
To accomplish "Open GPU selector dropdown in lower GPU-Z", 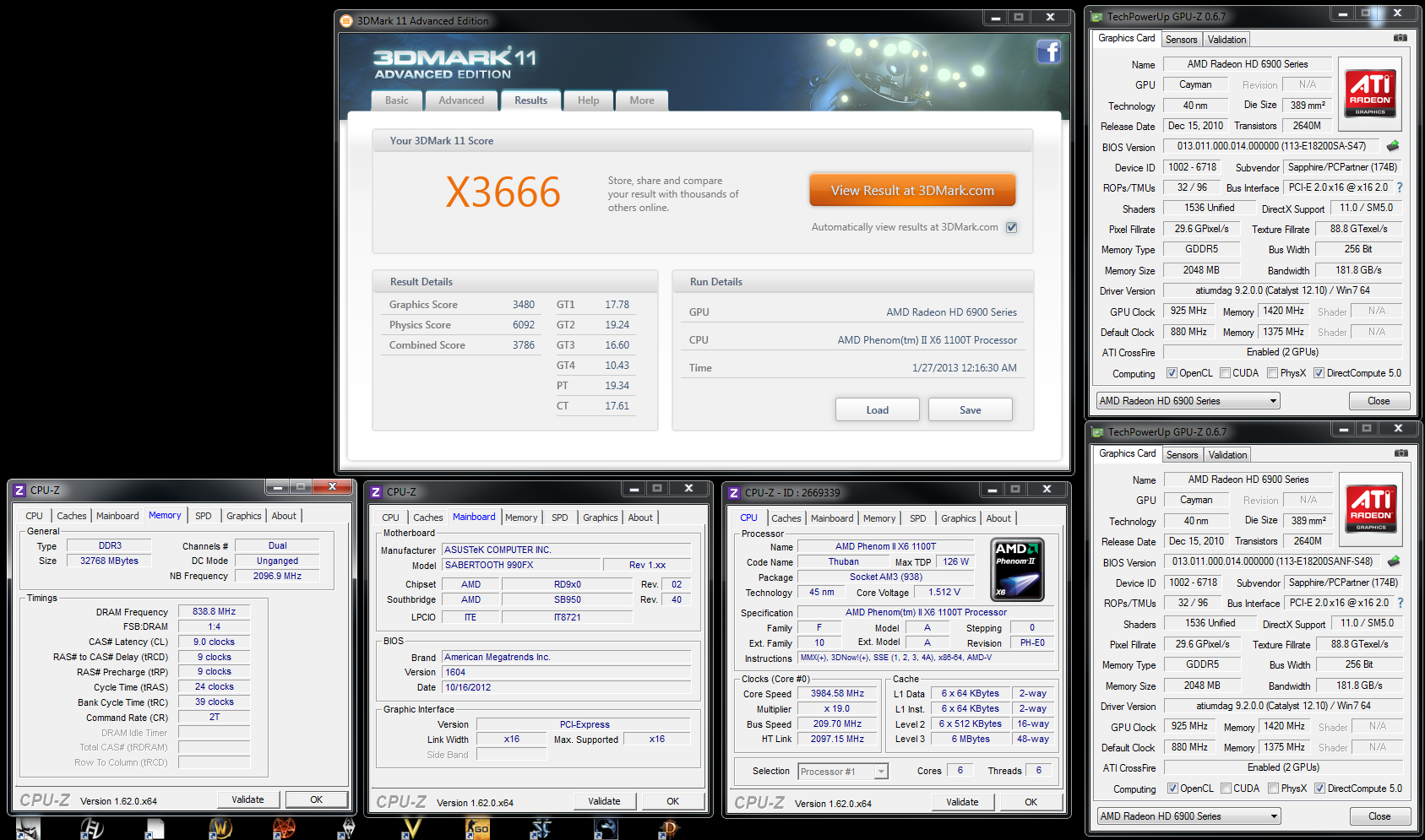I will (1189, 816).
